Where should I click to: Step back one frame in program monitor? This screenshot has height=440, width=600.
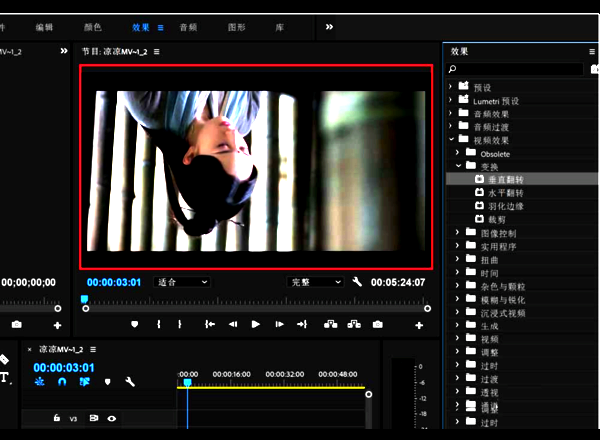tap(233, 324)
